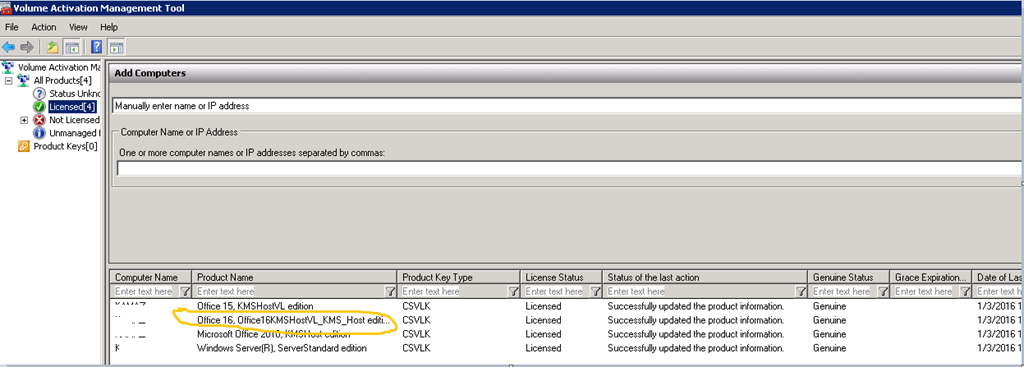Click the Status Unknown question mark icon

[39, 93]
